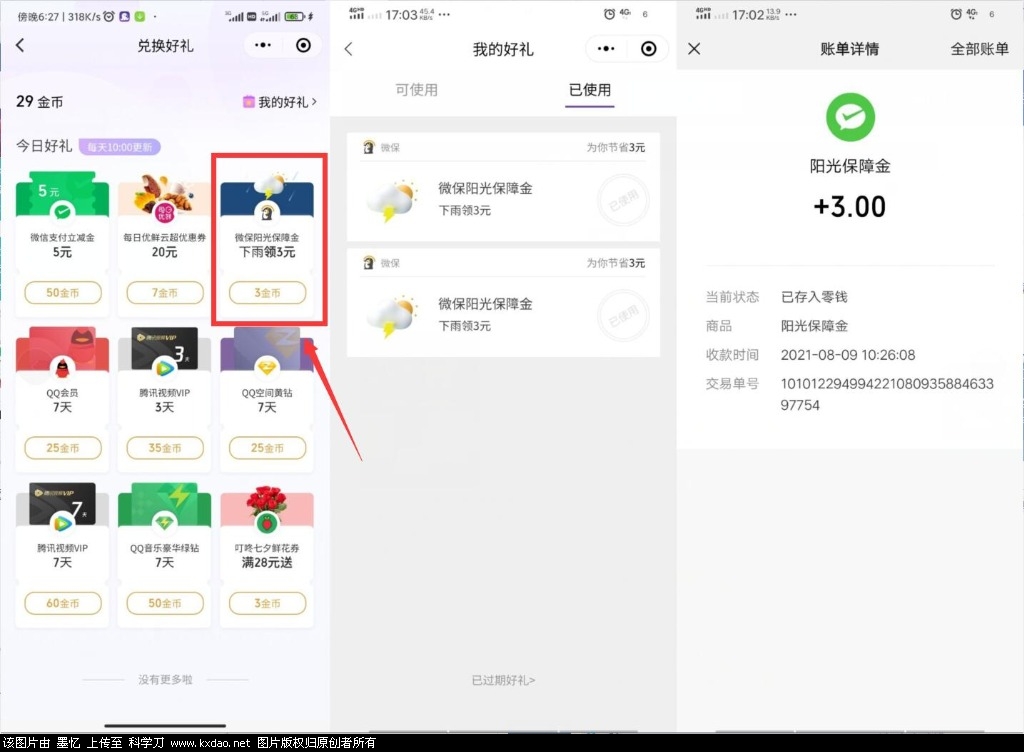This screenshot has width=1024, height=752.
Task: Open 全部账单 to view all bills
Action: pyautogui.click(x=979, y=49)
